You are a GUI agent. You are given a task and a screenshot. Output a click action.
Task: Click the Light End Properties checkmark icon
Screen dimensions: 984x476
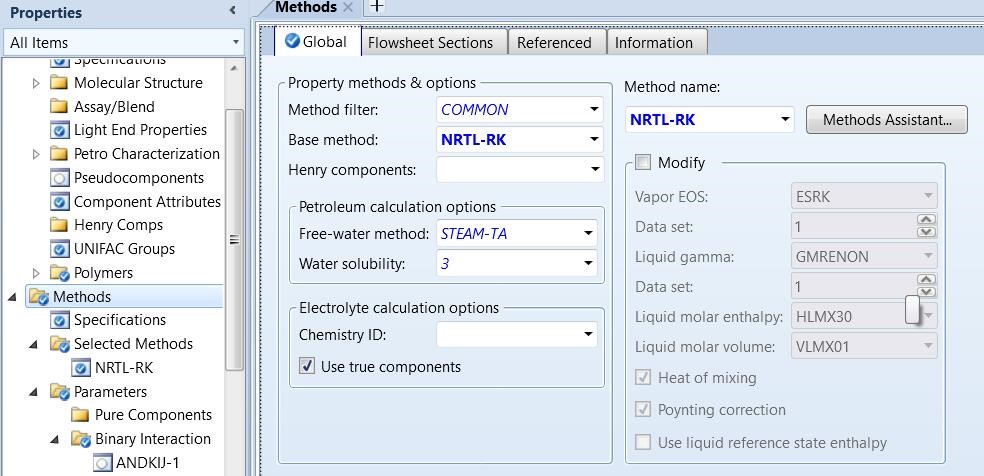click(59, 130)
